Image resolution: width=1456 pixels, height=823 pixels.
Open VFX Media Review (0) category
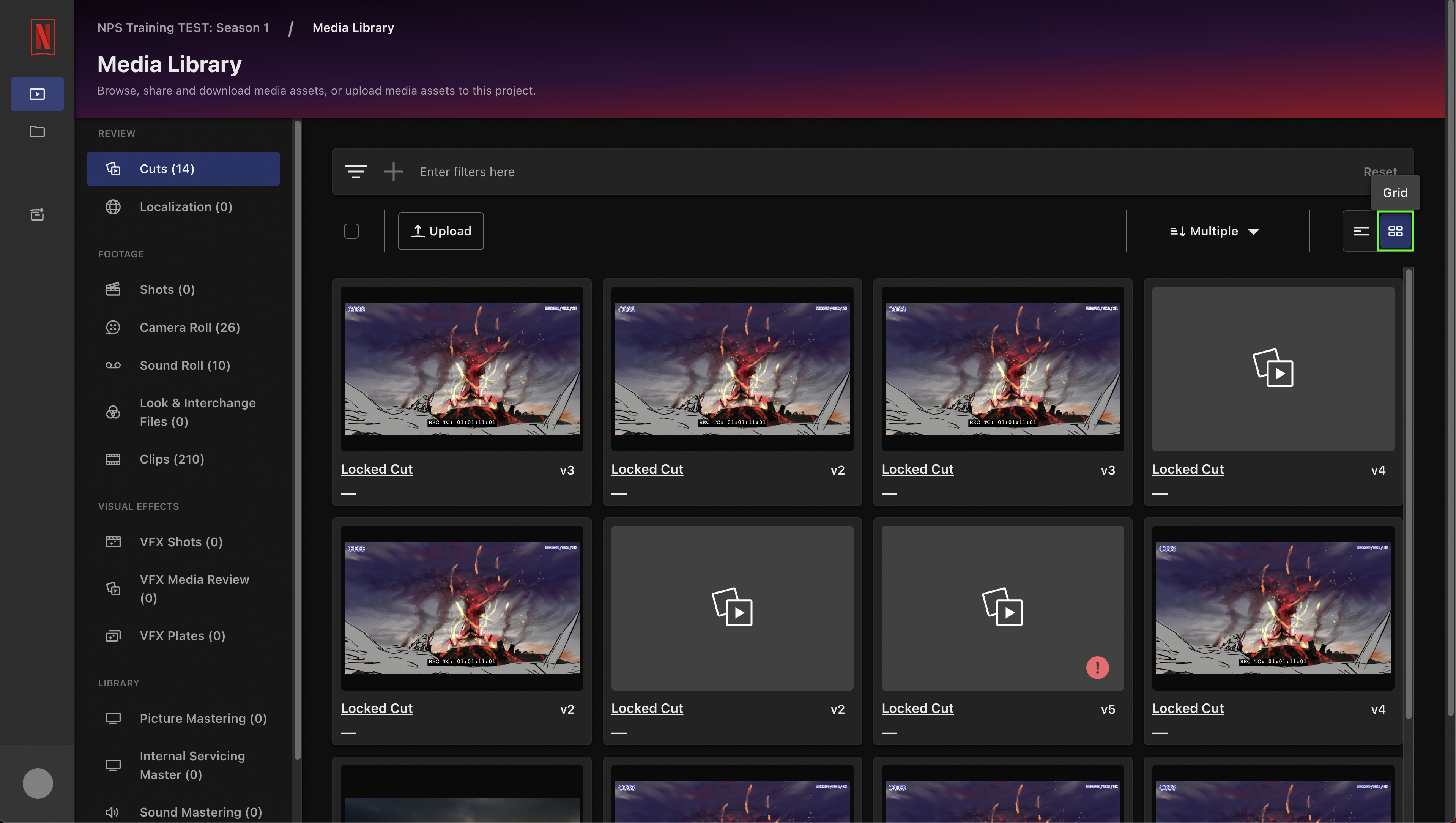click(183, 588)
